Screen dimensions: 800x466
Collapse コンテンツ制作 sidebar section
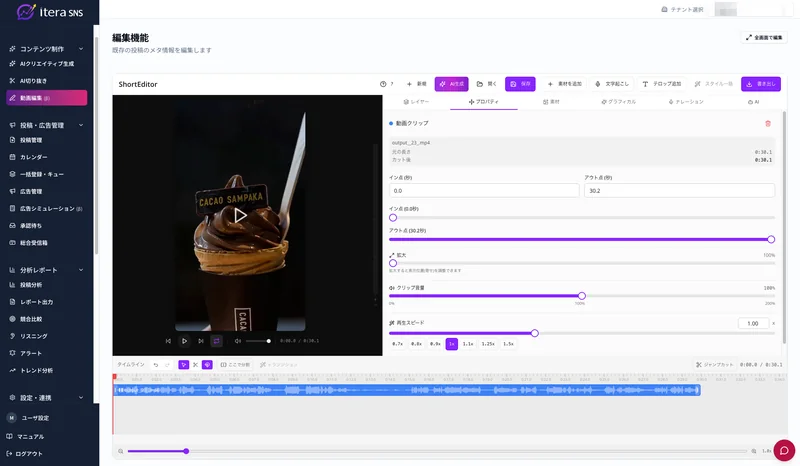[x=46, y=49]
